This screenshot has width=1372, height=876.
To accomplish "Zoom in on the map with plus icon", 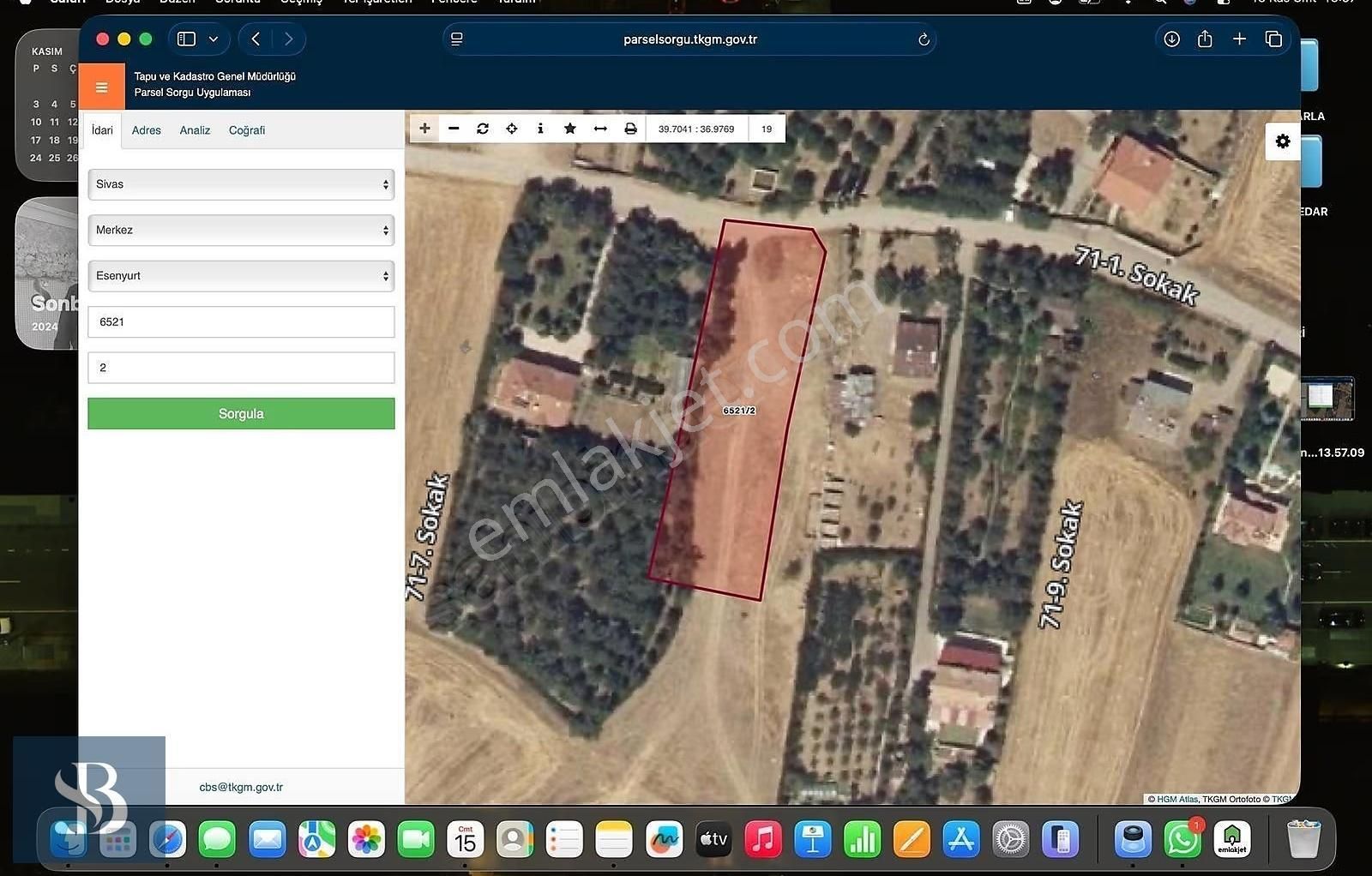I will (x=424, y=129).
